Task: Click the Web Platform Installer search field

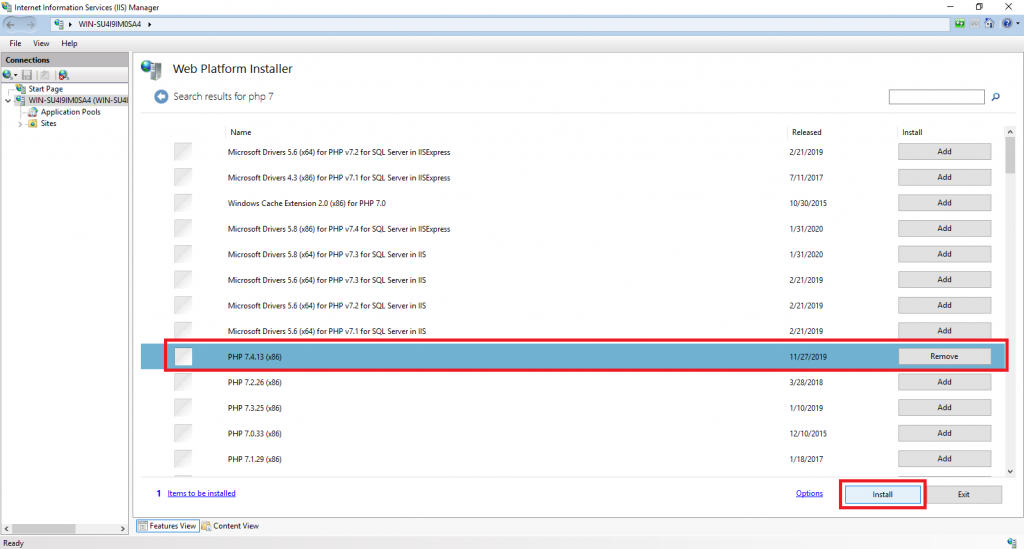Action: pos(936,97)
